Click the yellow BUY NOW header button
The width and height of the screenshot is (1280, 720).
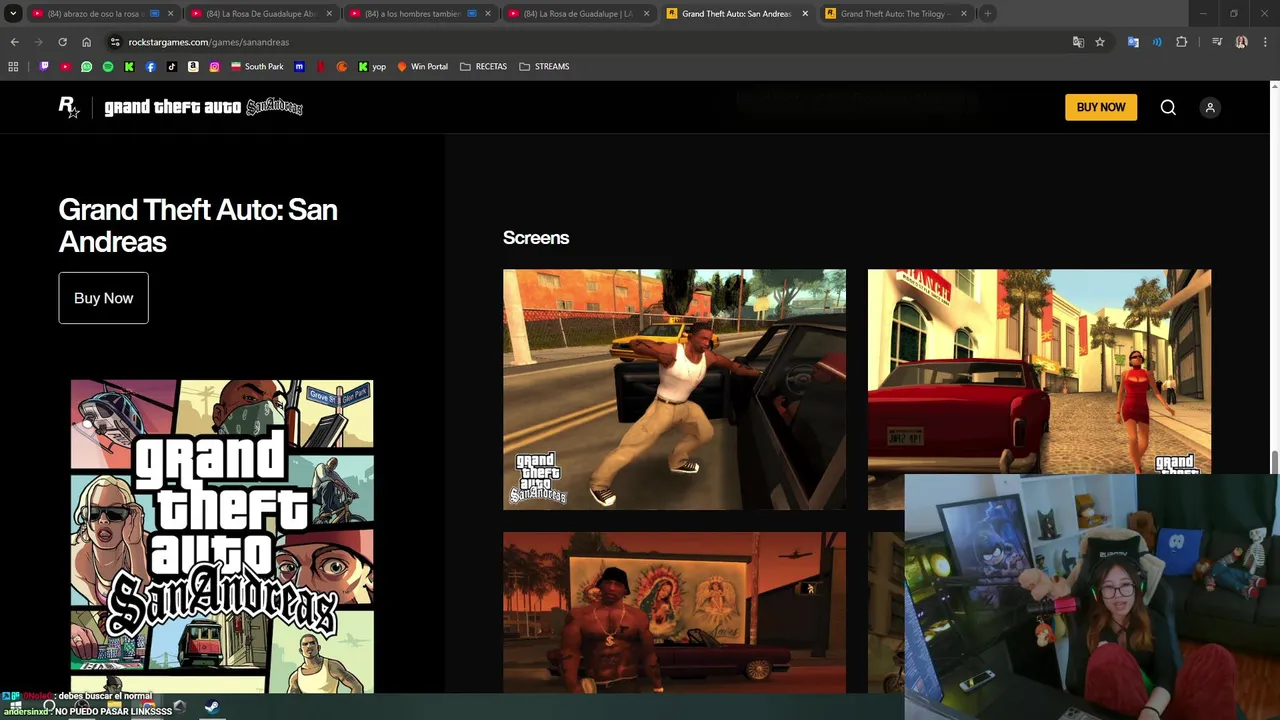(1101, 107)
